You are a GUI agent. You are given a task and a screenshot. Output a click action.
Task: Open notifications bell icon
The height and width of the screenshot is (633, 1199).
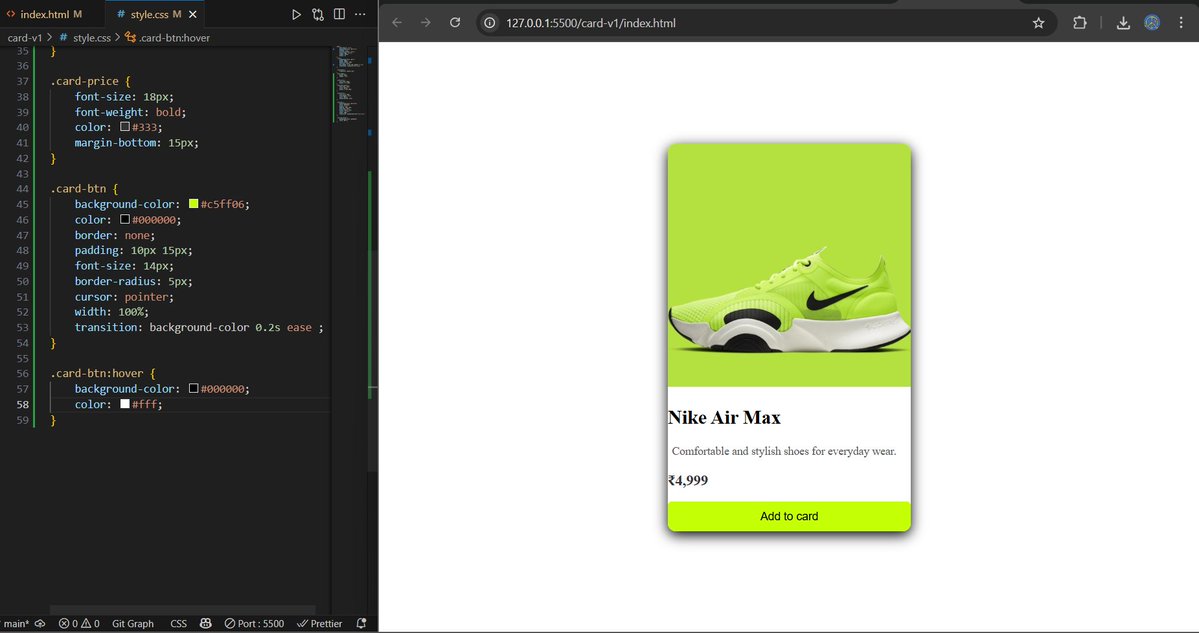(x=362, y=624)
